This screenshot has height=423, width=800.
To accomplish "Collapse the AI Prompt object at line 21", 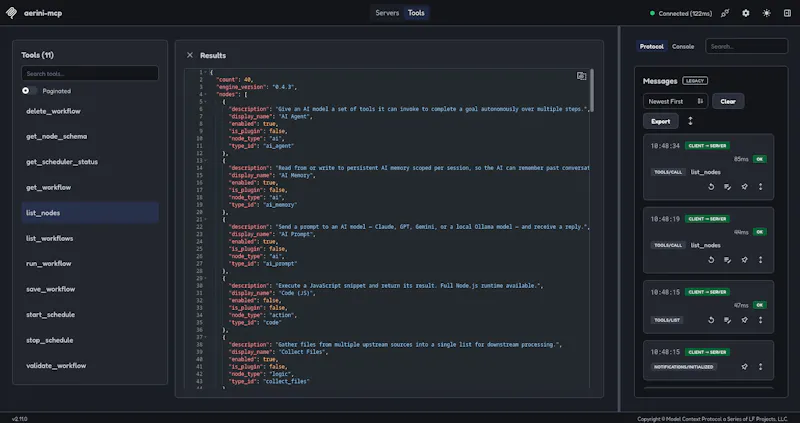I will [206, 219].
